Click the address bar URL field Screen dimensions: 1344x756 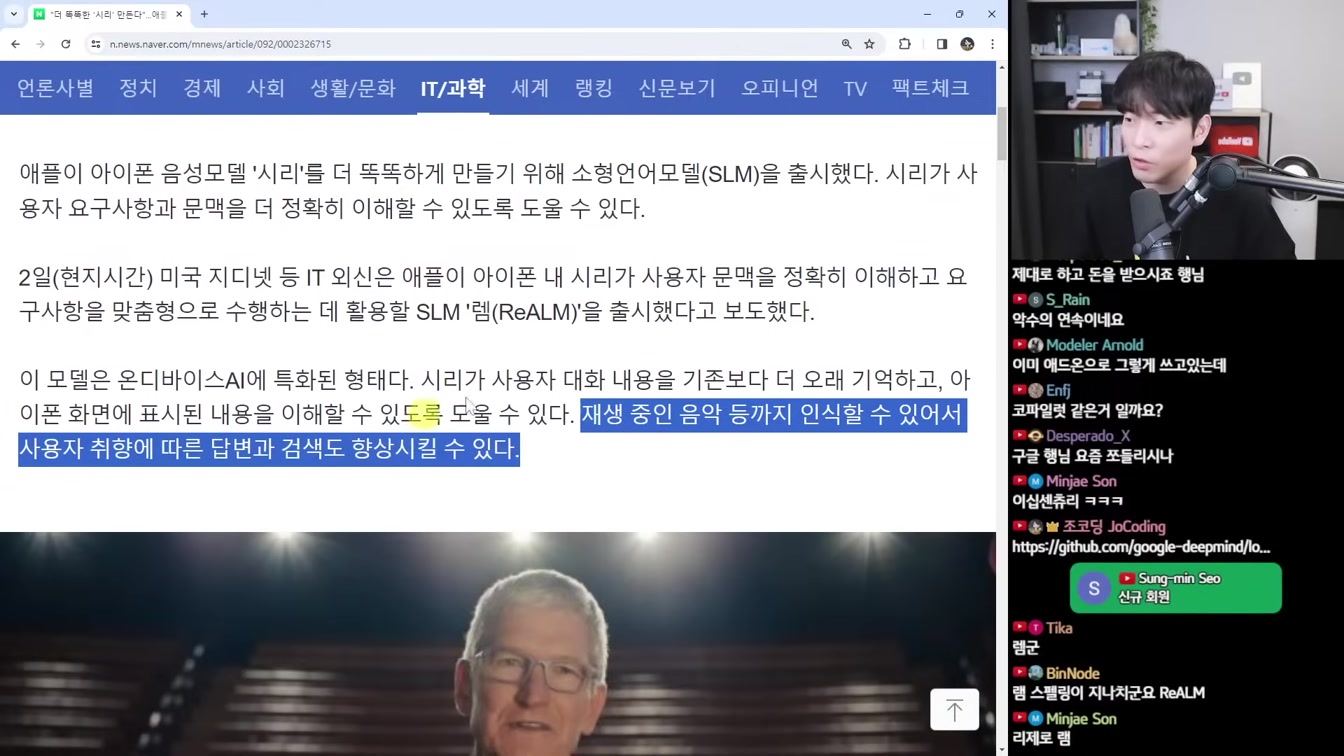460,44
